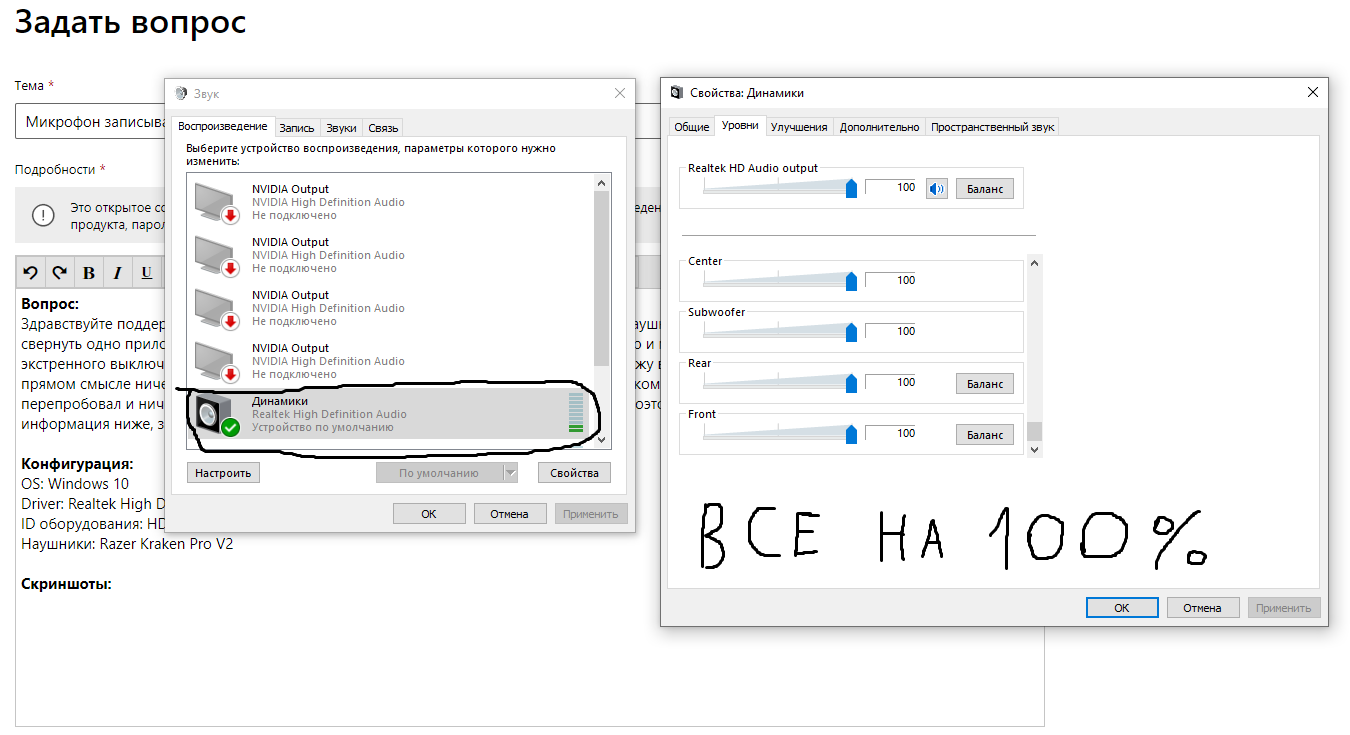The width and height of the screenshot is (1350, 735).
Task: Click the Настроить button
Action: 223,473
